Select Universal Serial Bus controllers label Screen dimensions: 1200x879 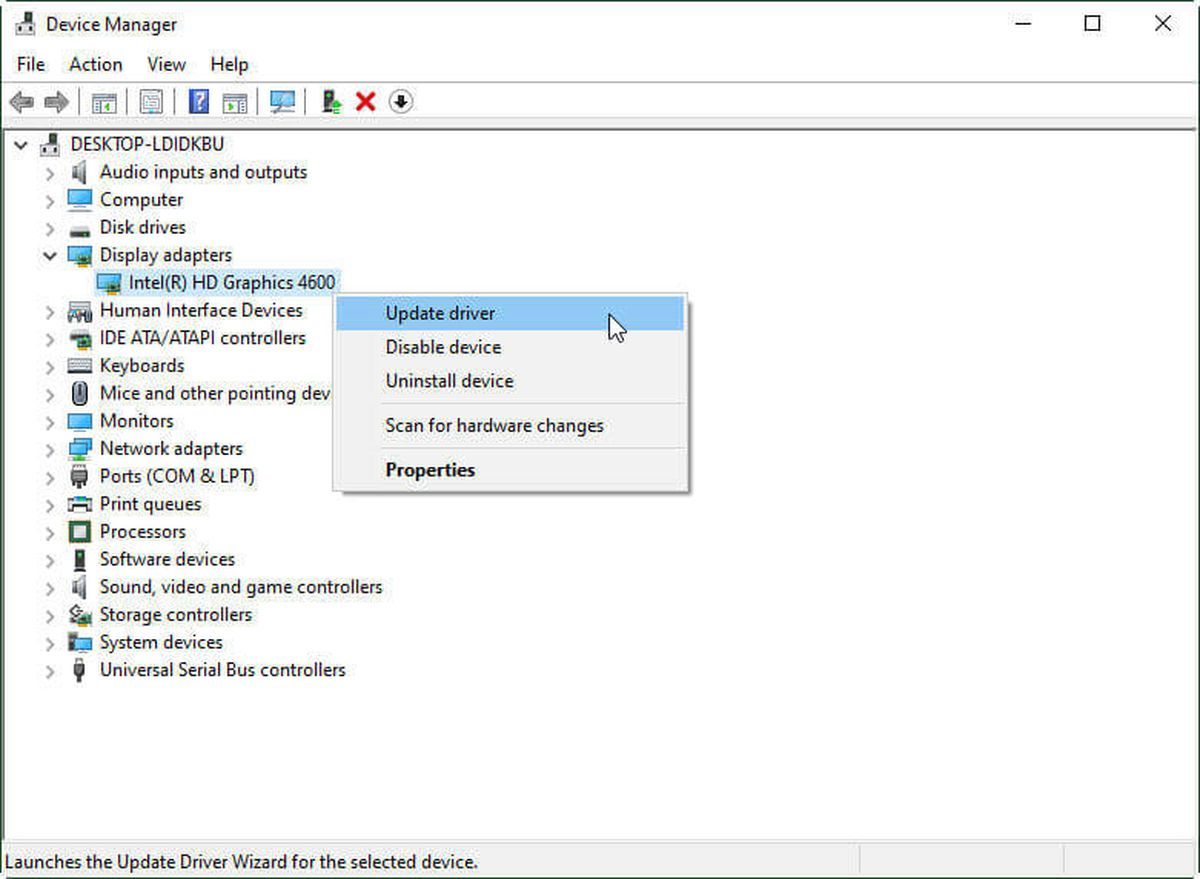(x=223, y=670)
